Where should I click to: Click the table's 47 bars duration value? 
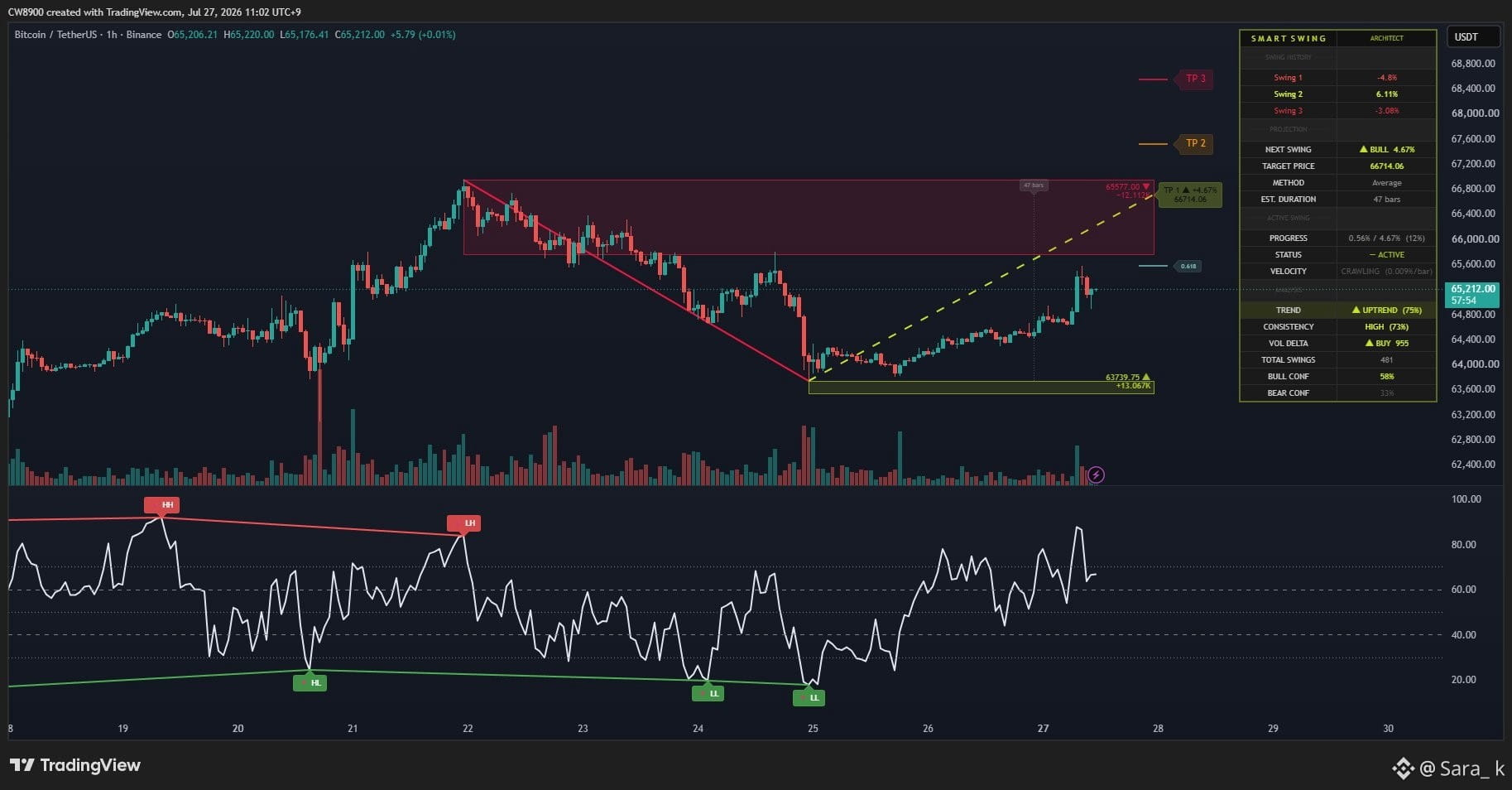pos(1387,200)
